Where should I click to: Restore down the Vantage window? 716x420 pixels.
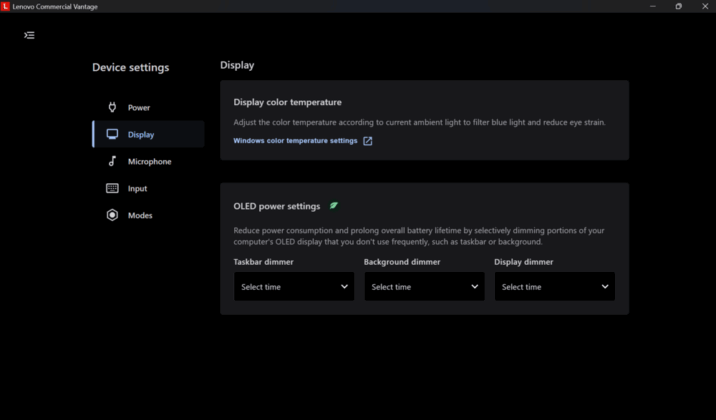[x=679, y=6]
